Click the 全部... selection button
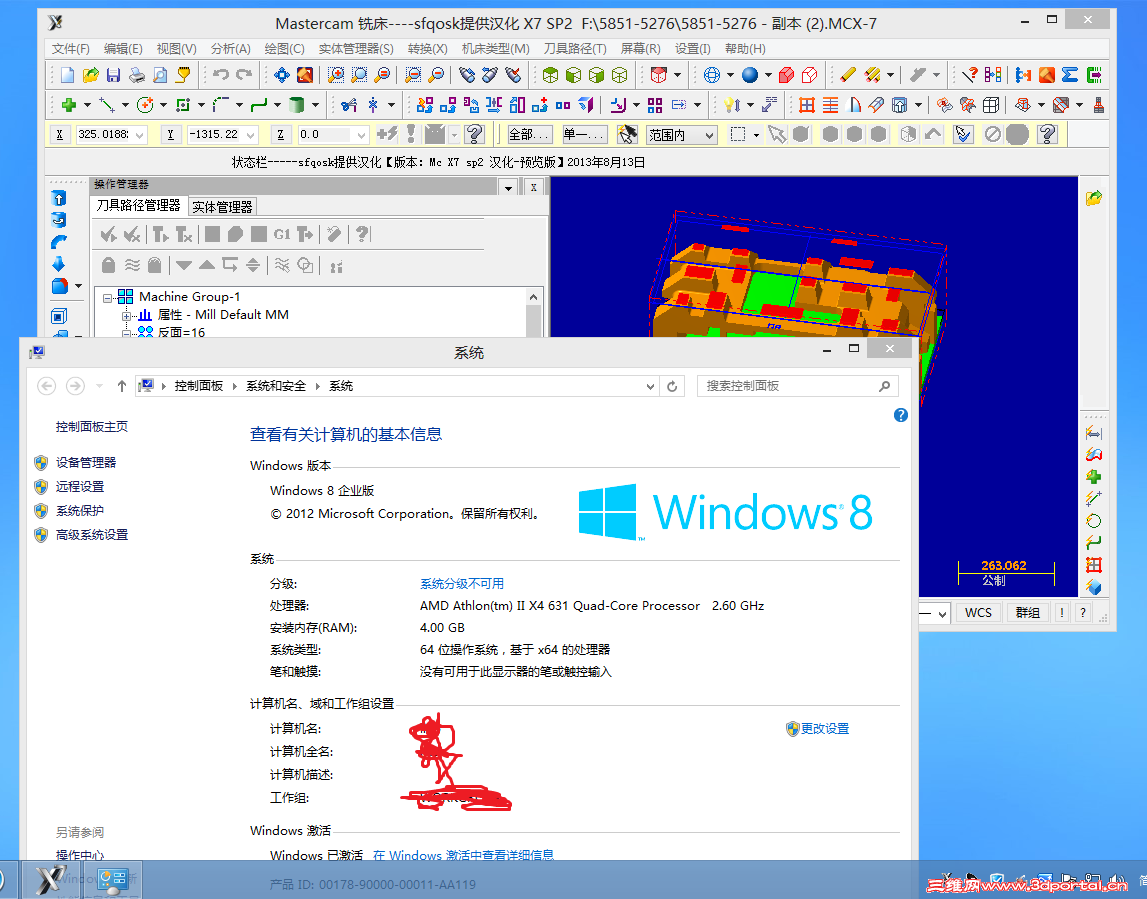The height and width of the screenshot is (899, 1147). click(x=529, y=135)
